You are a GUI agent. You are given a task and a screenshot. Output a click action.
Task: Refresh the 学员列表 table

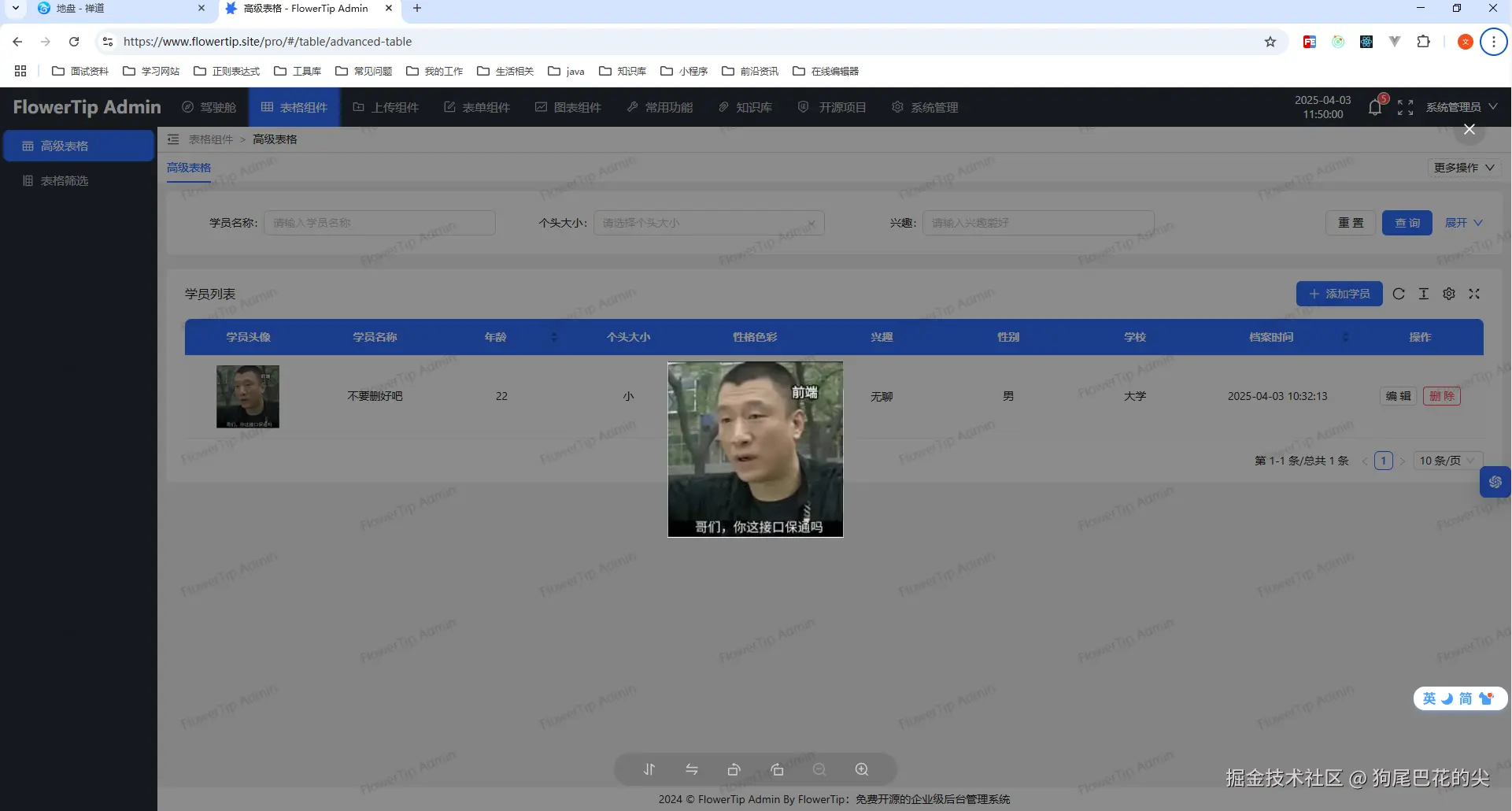coord(1399,294)
